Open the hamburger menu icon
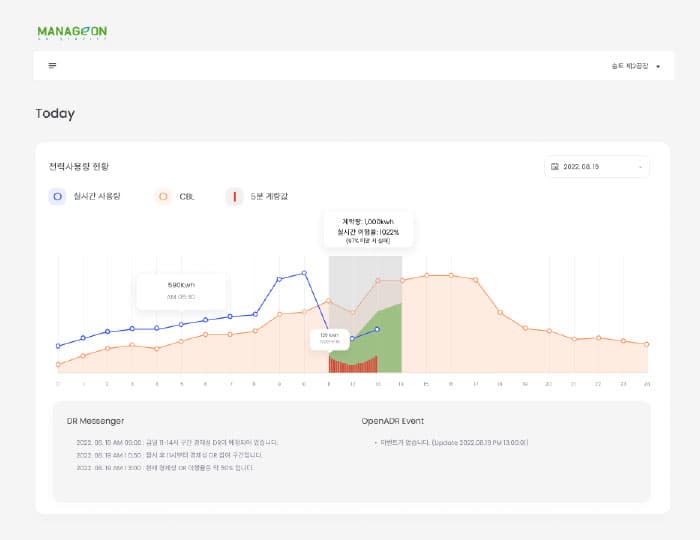 [x=52, y=66]
